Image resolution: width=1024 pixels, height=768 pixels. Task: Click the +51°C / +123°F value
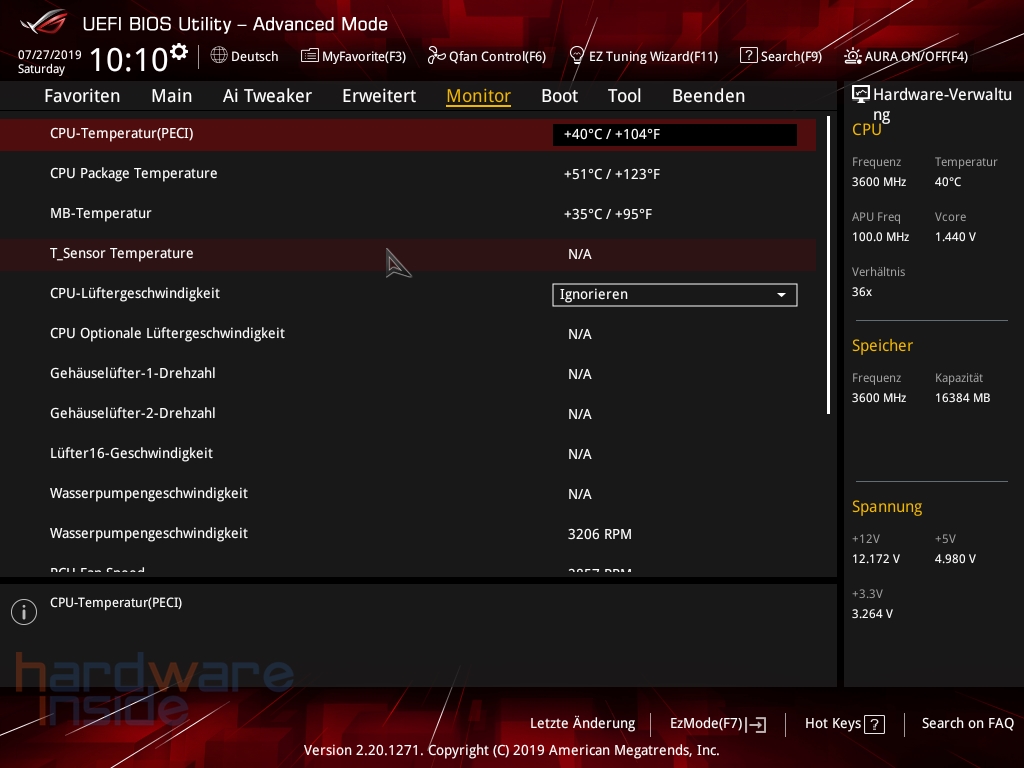pos(612,174)
